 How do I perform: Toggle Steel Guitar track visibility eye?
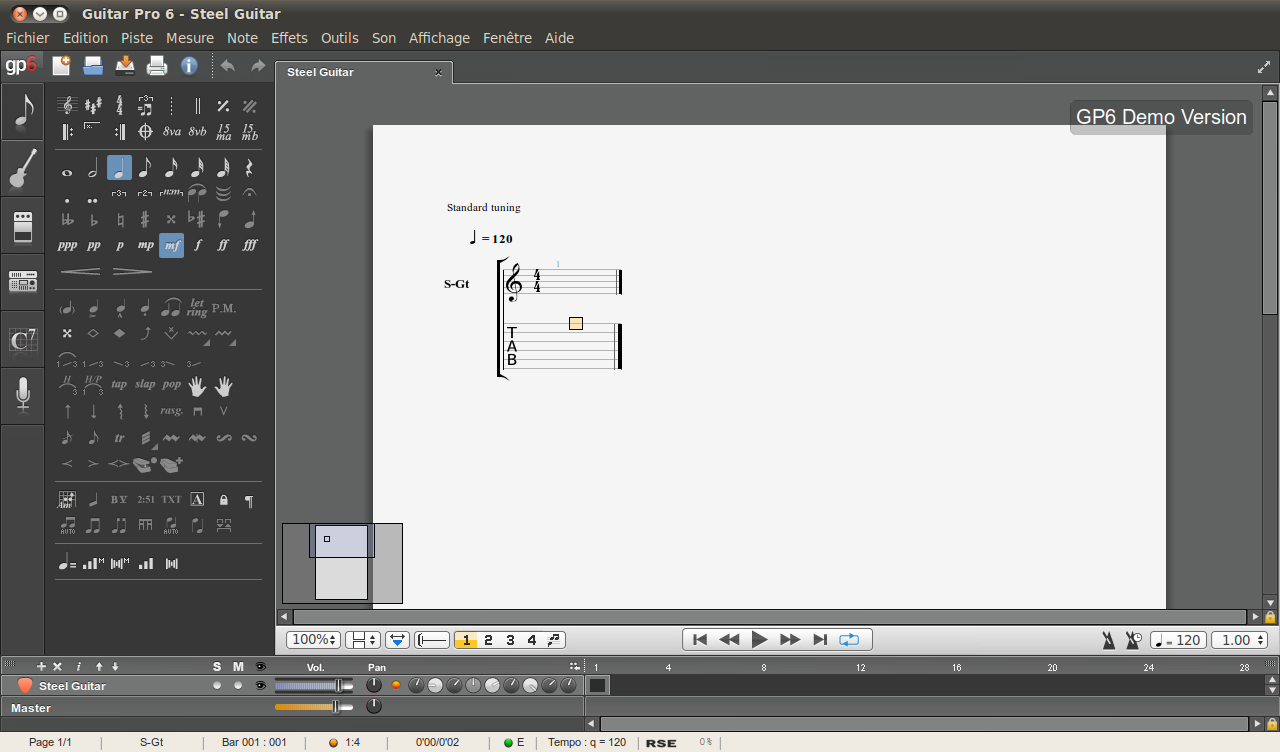click(x=261, y=686)
